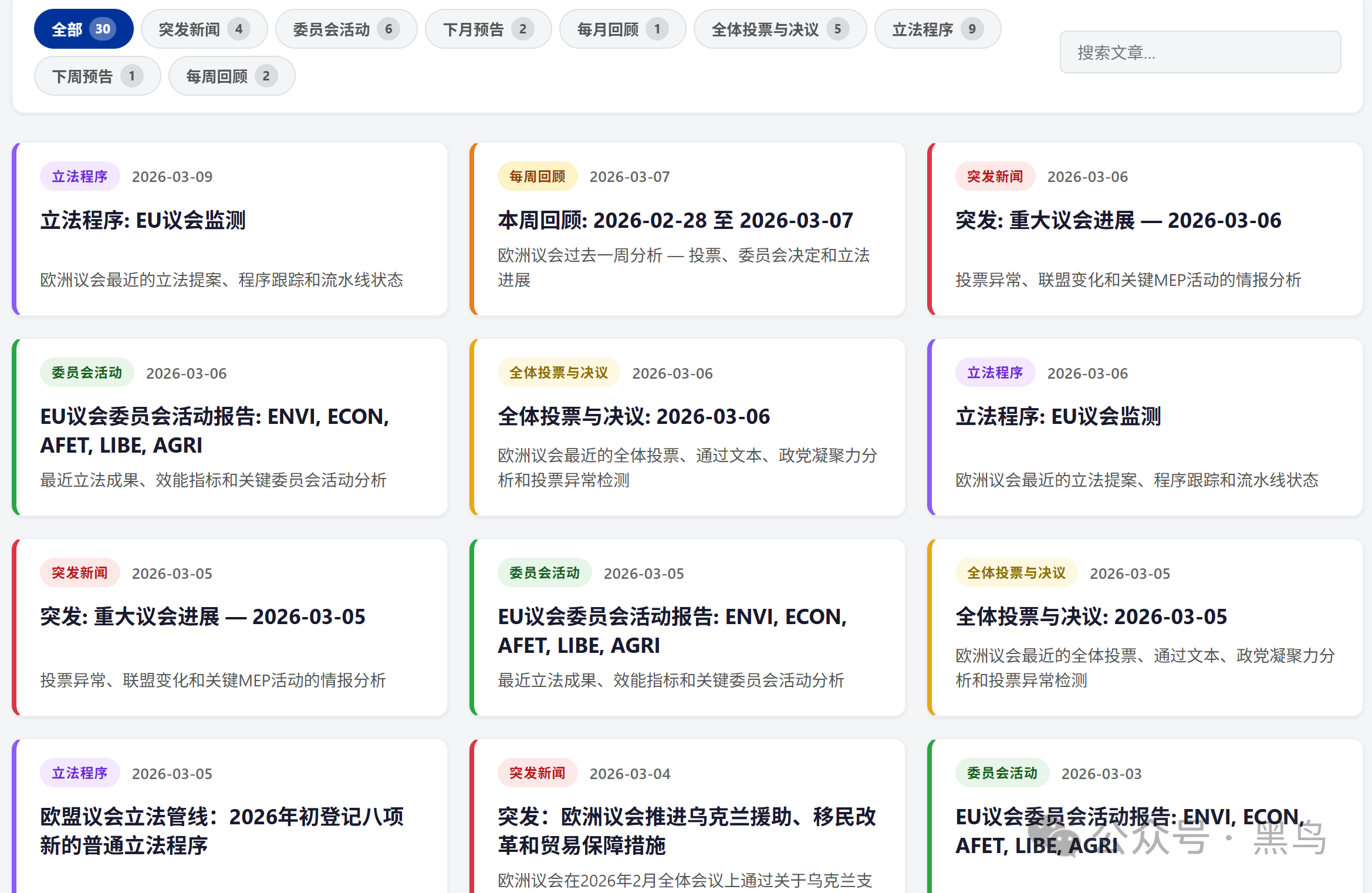Open the 立法程序 filter tab
1372x893 pixels.
click(x=937, y=29)
